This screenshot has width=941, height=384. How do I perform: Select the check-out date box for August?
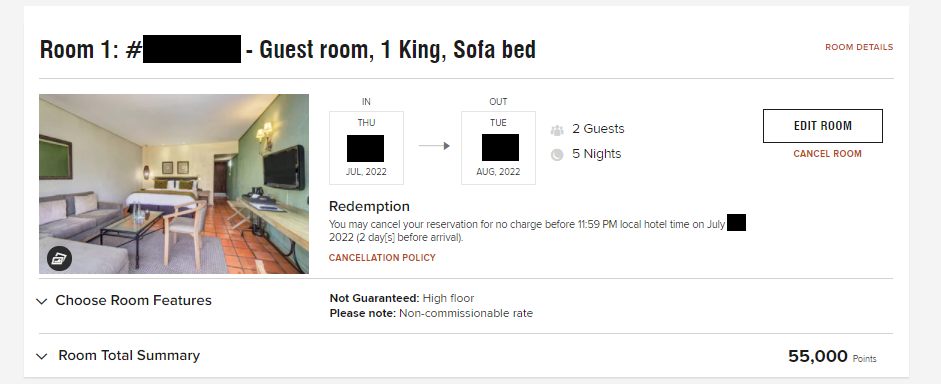click(x=498, y=148)
